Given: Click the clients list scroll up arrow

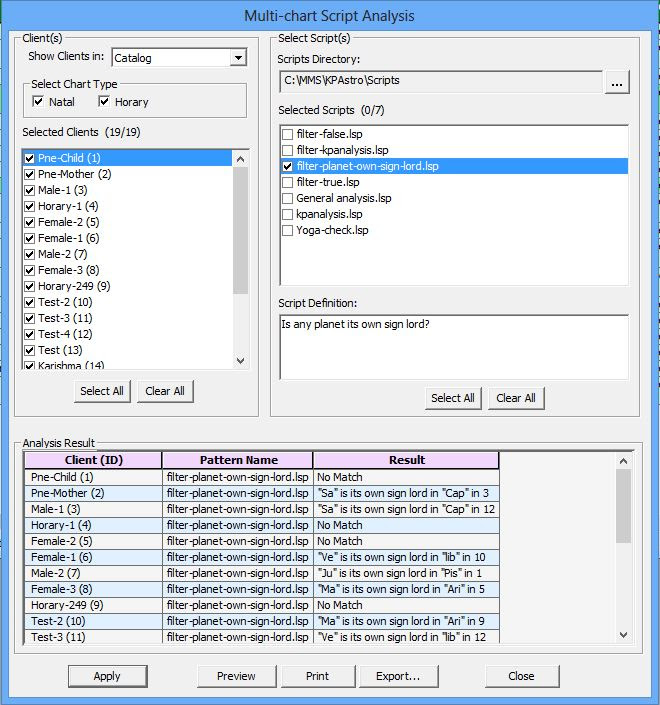Looking at the screenshot, I should (241, 159).
